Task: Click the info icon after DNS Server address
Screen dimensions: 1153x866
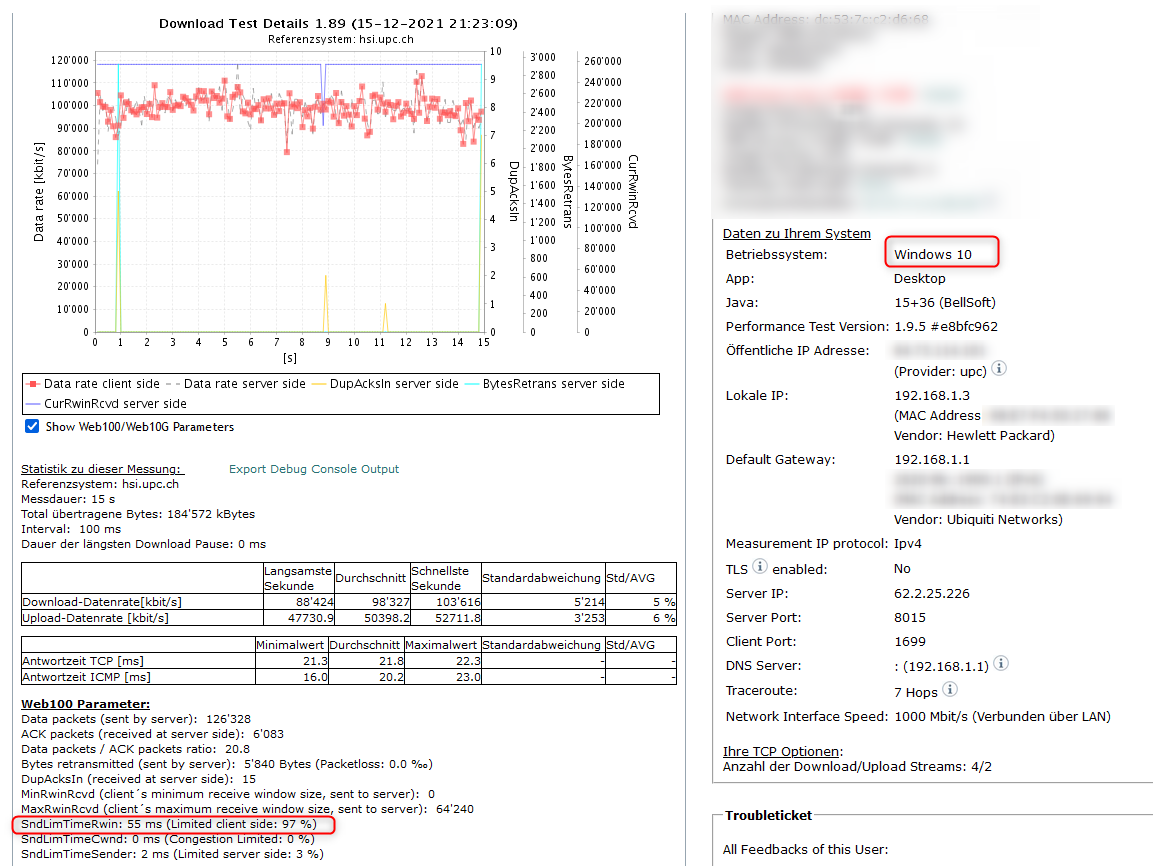Action: (1000, 663)
